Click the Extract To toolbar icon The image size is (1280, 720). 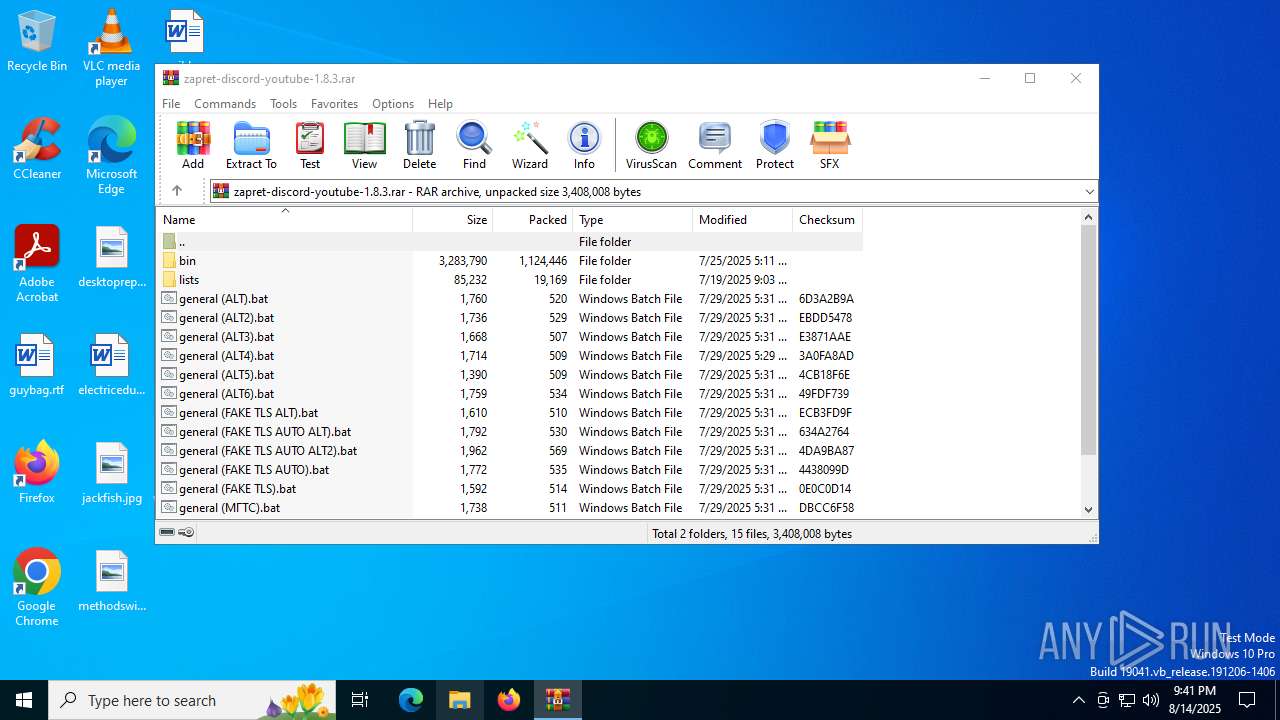tap(251, 146)
